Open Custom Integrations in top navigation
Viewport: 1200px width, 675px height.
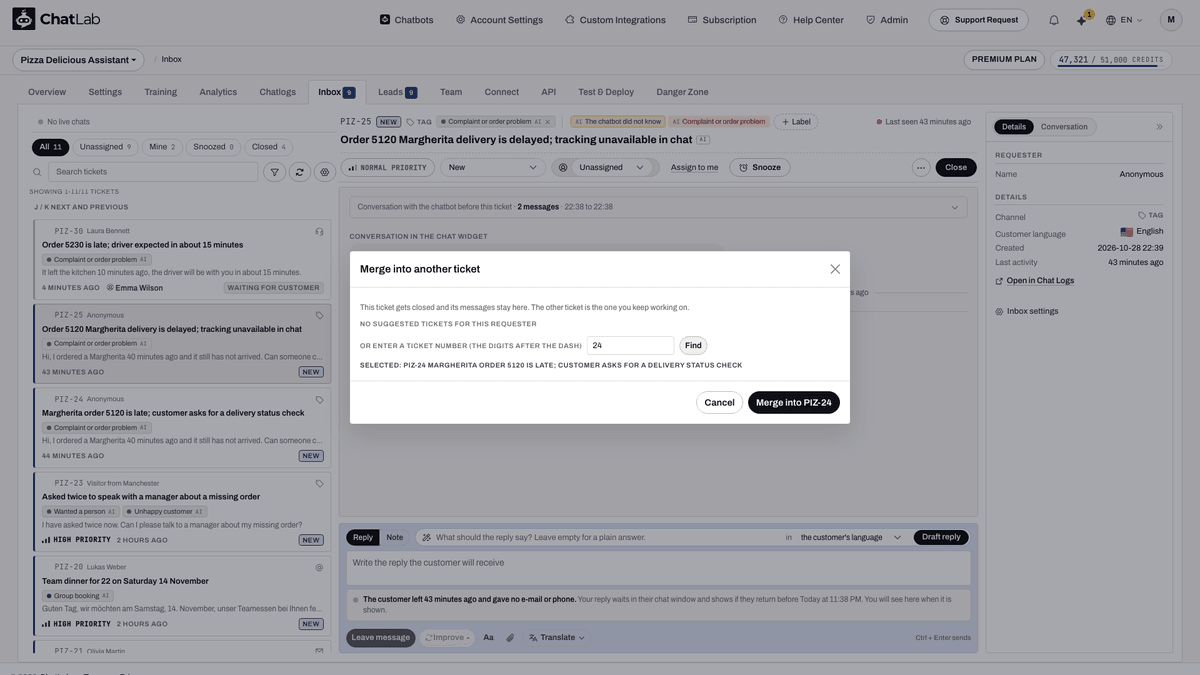615,20
